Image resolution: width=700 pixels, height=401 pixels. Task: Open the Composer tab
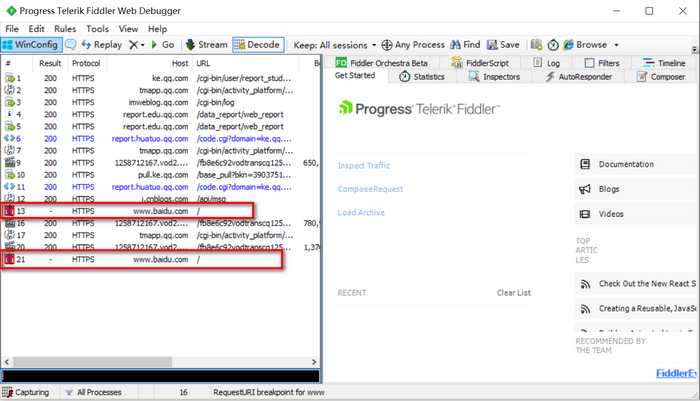click(x=661, y=77)
